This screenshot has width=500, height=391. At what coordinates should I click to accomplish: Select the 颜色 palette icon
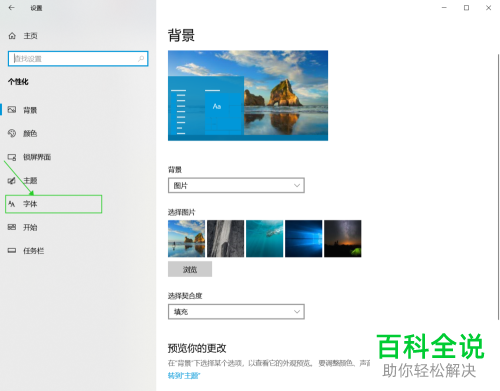[x=12, y=133]
